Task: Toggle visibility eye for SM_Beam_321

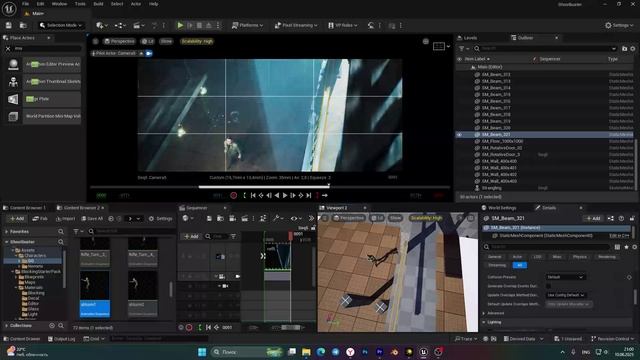Action: (460, 134)
